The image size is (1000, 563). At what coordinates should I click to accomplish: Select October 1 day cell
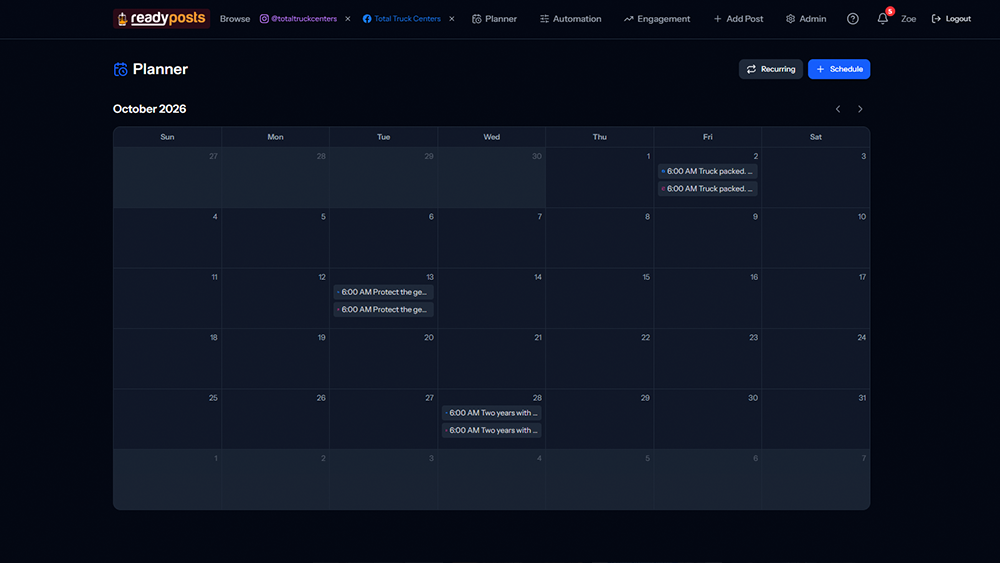pyautogui.click(x=599, y=177)
